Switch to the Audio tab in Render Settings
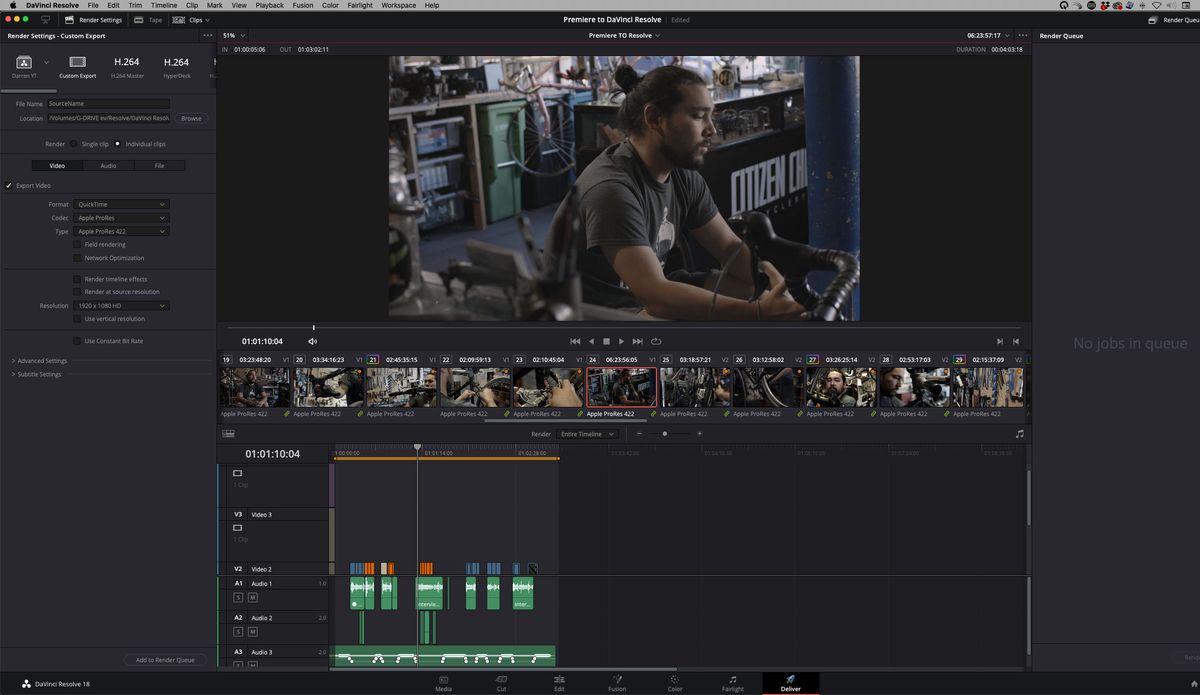1200x695 pixels. [107, 165]
